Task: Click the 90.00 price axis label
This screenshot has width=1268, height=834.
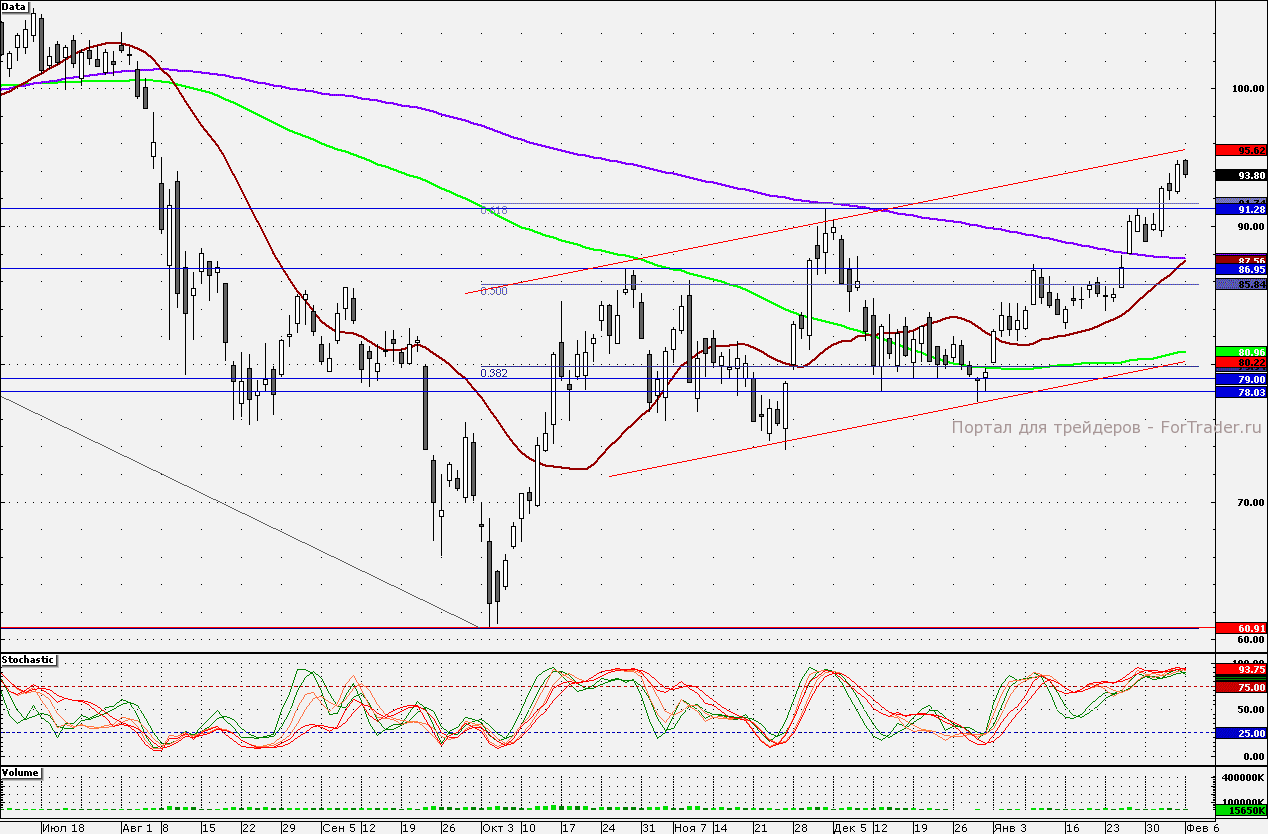Action: [x=1252, y=227]
